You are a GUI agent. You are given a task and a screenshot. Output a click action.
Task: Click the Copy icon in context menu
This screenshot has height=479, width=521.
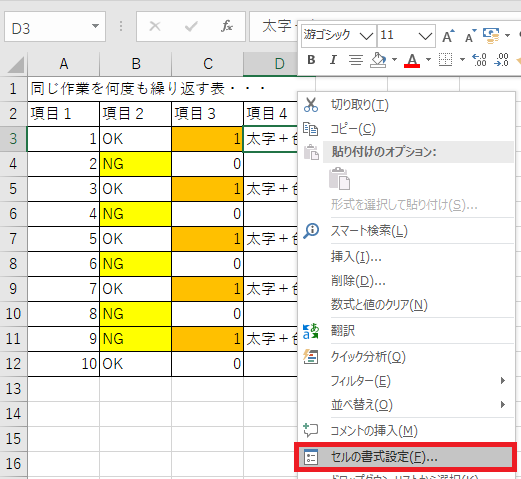coord(310,129)
